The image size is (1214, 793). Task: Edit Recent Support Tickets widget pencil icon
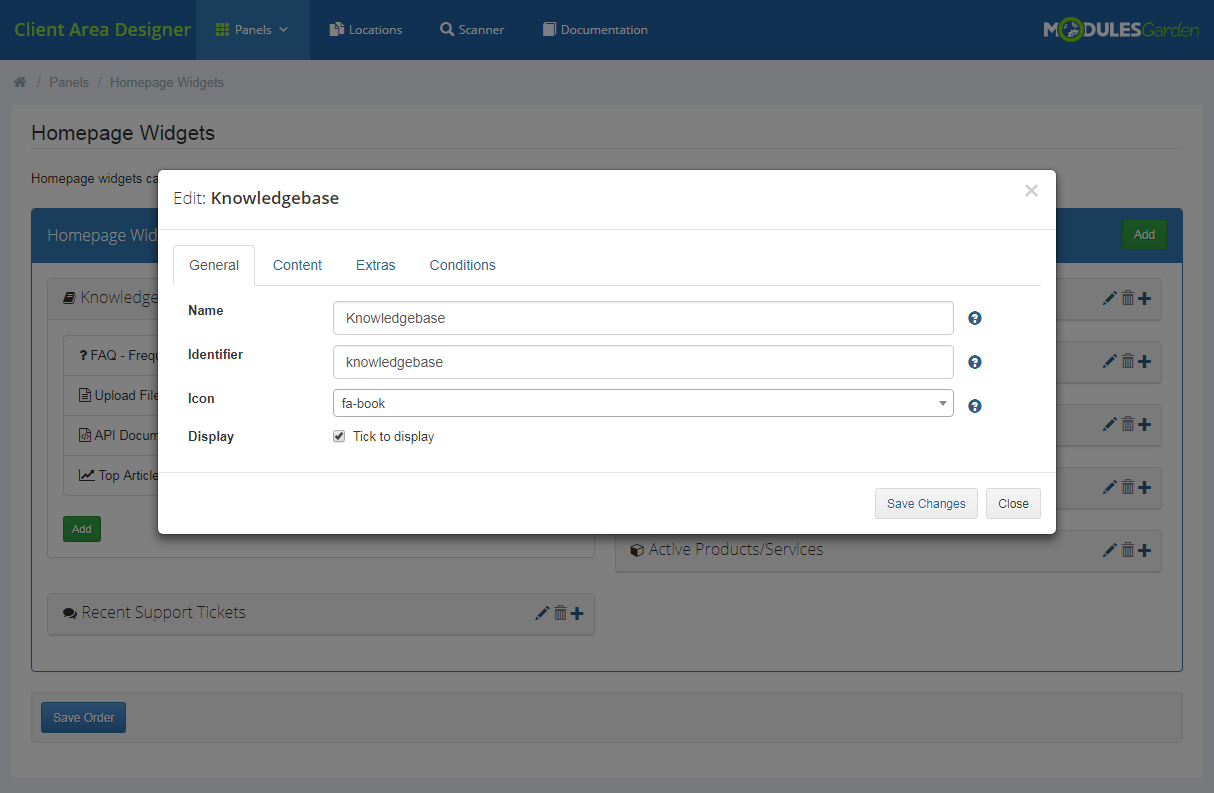(x=542, y=613)
